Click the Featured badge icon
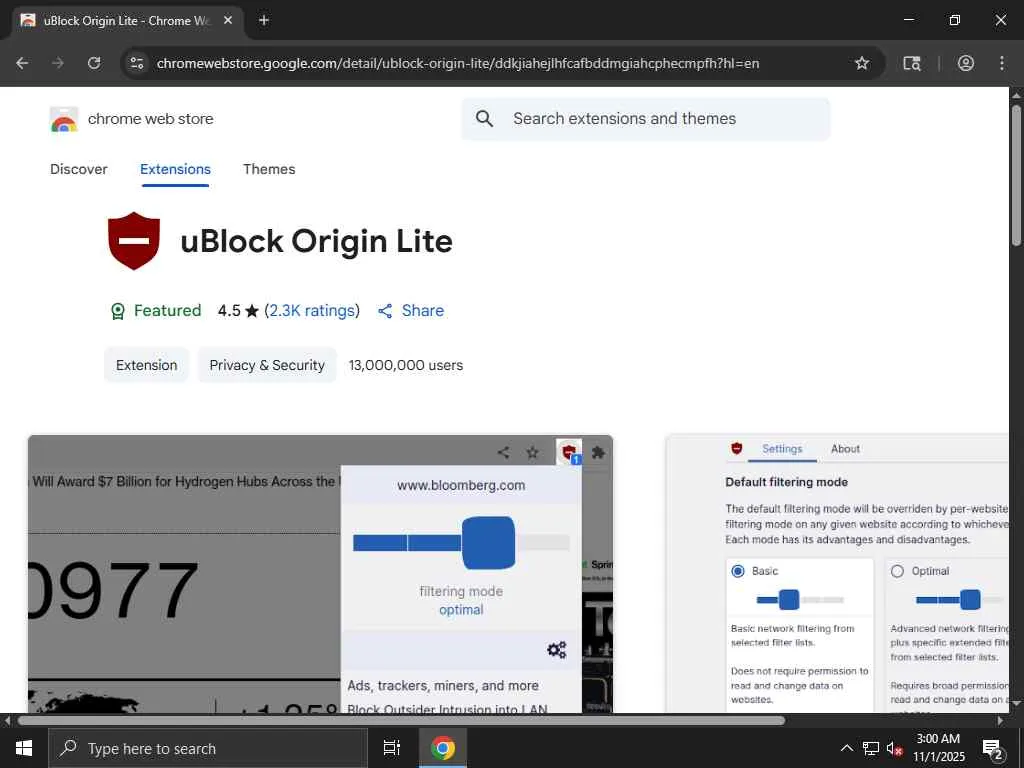This screenshot has width=1024, height=768. tap(118, 311)
